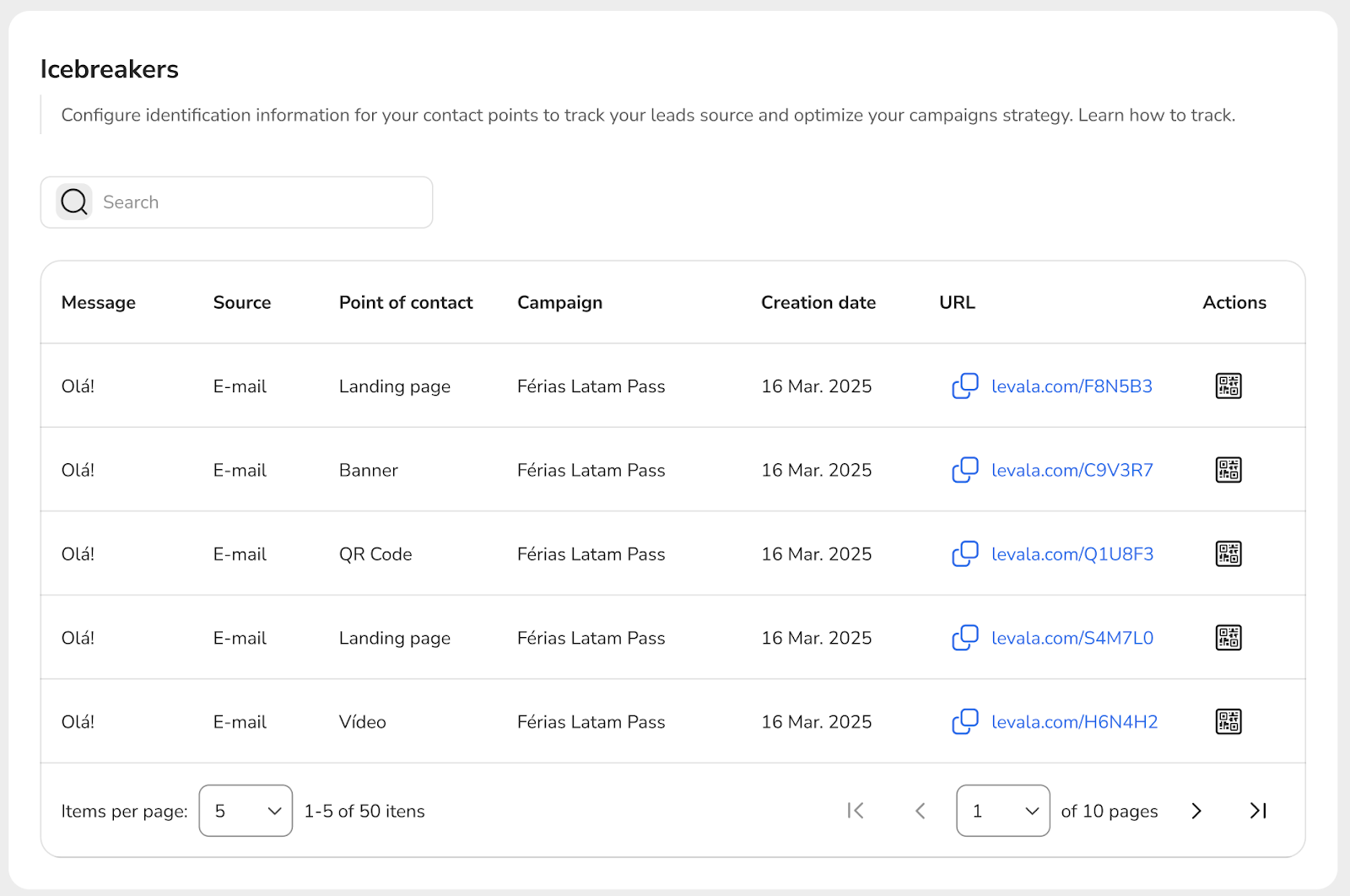Screen dimensions: 1350x896
Task: Copy the levala.com/H6N4H2 URL
Action: (x=964, y=721)
